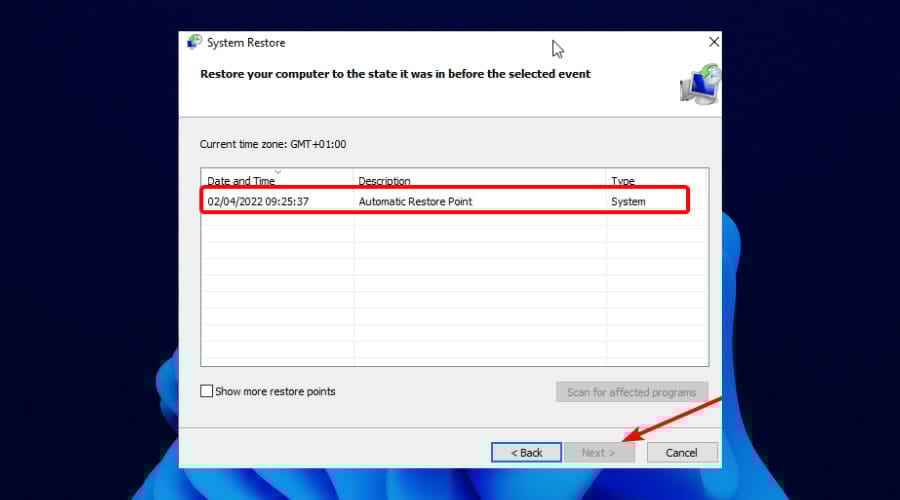
Task: Go to previous step with Back button
Action: [x=526, y=452]
